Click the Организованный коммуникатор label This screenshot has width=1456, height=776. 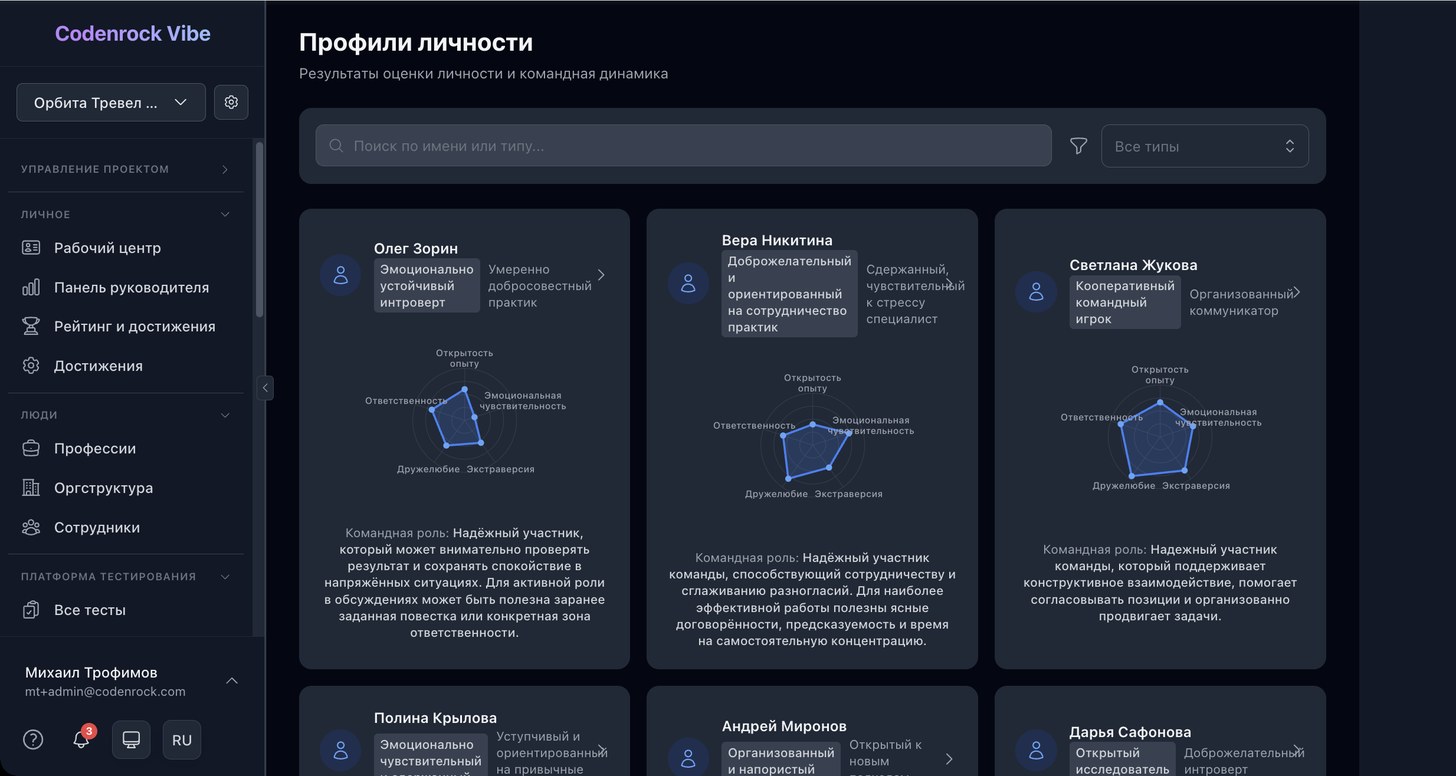1241,302
